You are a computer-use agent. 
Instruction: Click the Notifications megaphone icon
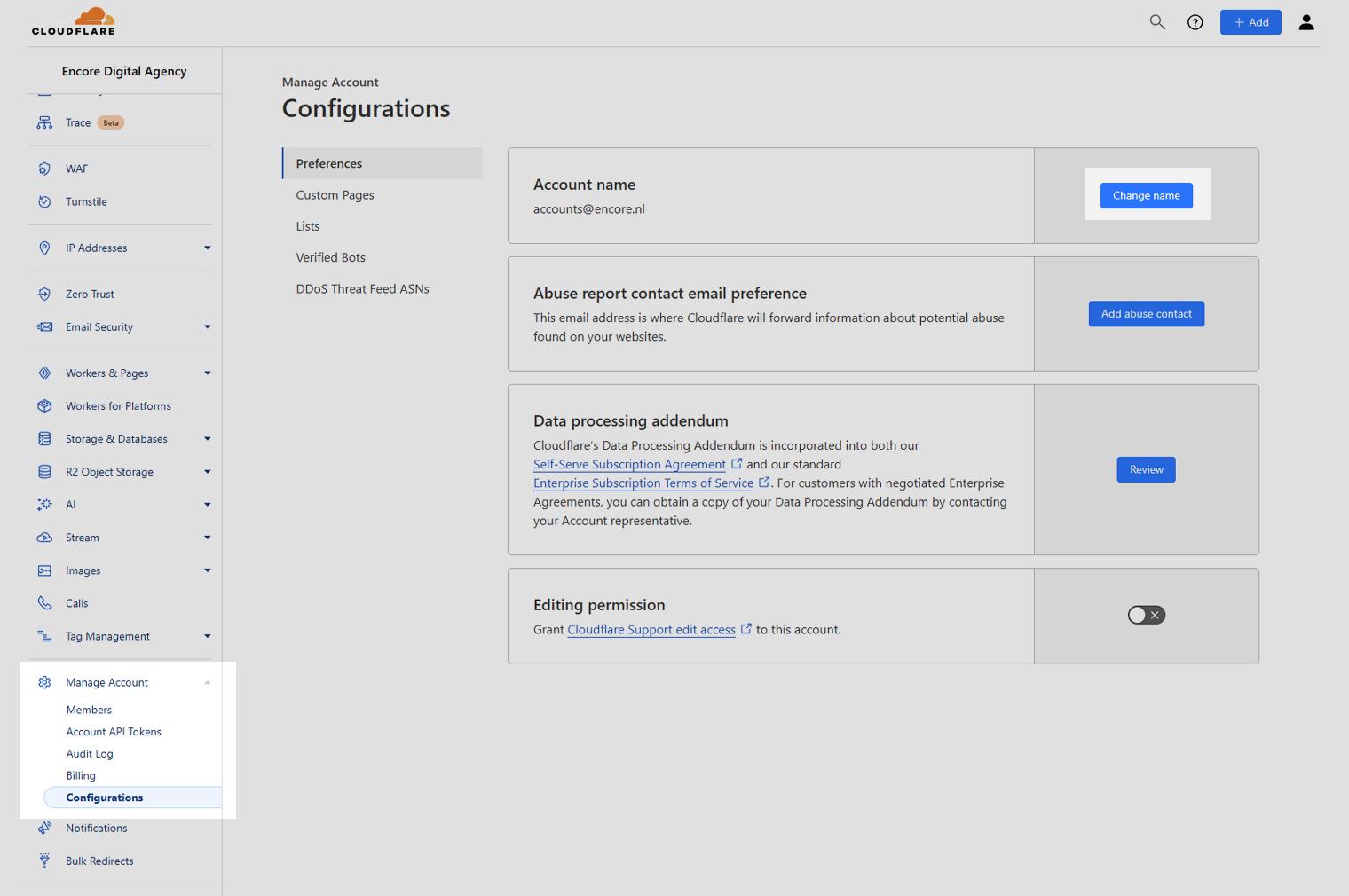pos(44,828)
